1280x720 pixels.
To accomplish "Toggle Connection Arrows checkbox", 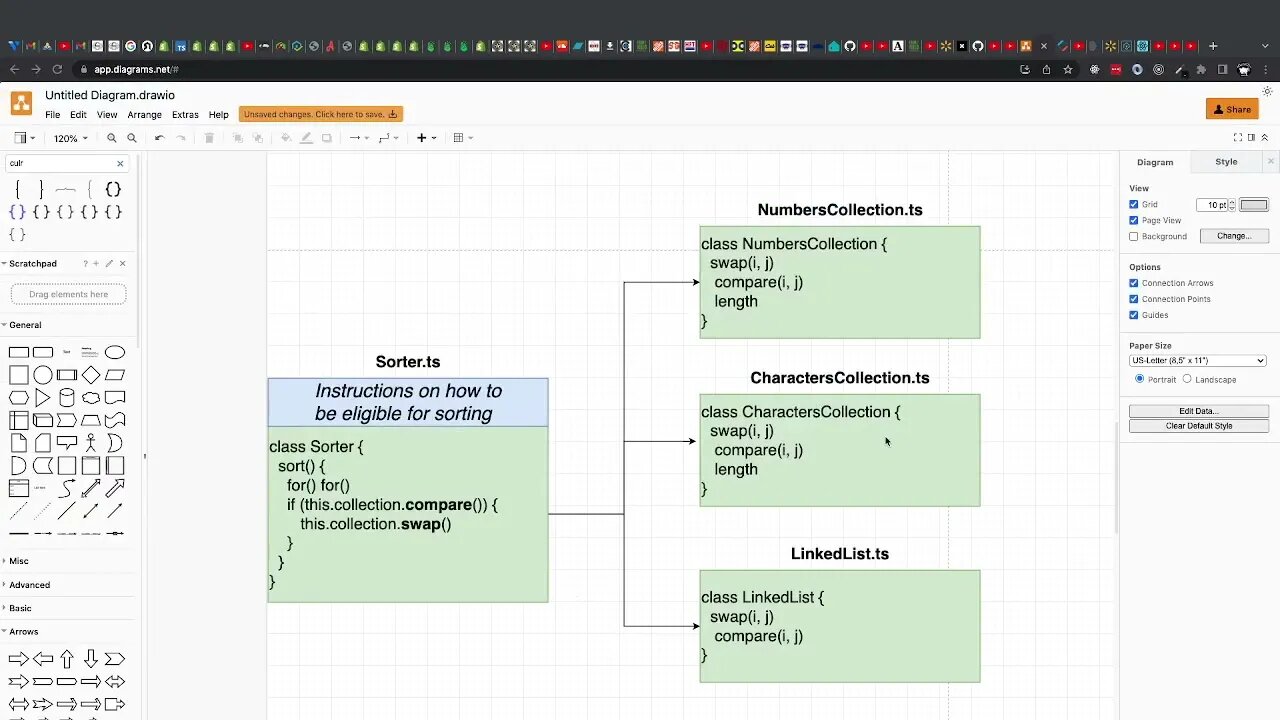I will coord(1134,283).
